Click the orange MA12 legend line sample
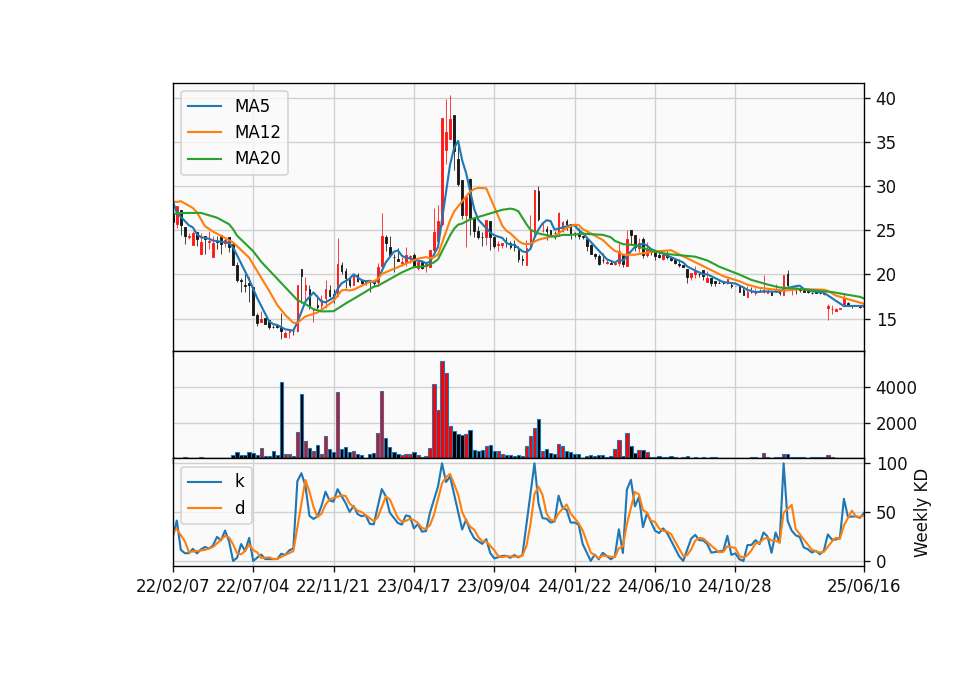960x690 pixels. [204, 132]
